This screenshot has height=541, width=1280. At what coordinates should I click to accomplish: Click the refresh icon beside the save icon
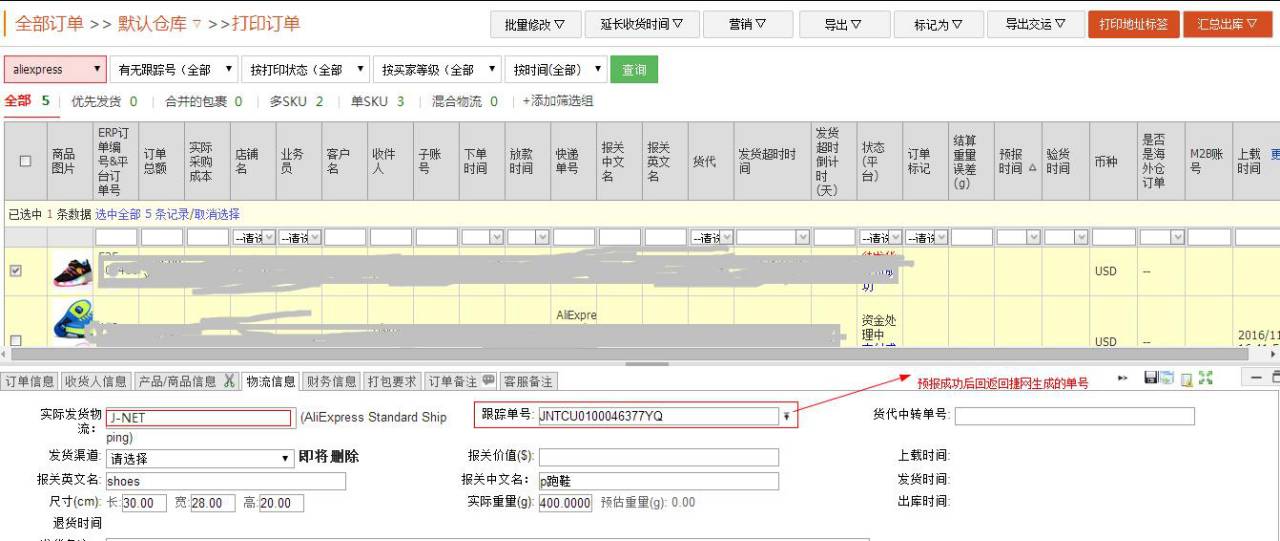(x=1167, y=378)
